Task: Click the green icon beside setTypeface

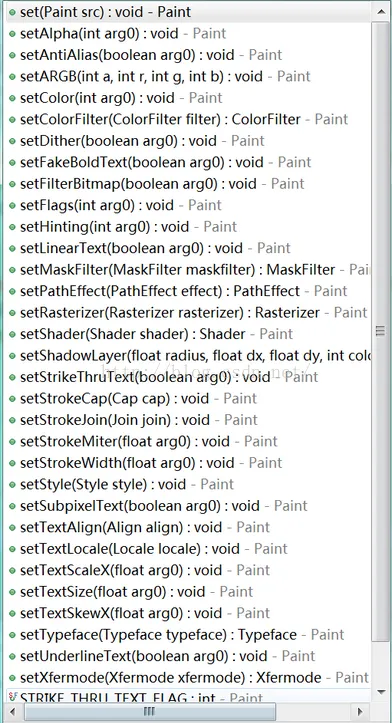Action: coord(12,635)
